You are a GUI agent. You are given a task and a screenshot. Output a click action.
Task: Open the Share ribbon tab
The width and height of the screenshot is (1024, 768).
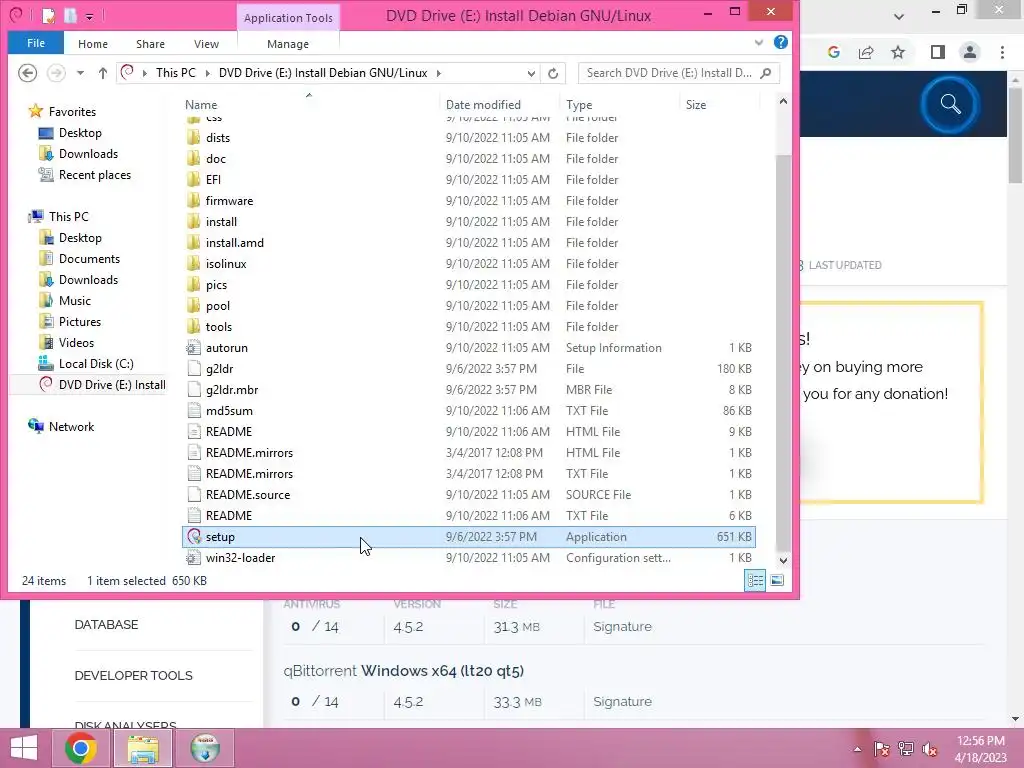coord(150,44)
